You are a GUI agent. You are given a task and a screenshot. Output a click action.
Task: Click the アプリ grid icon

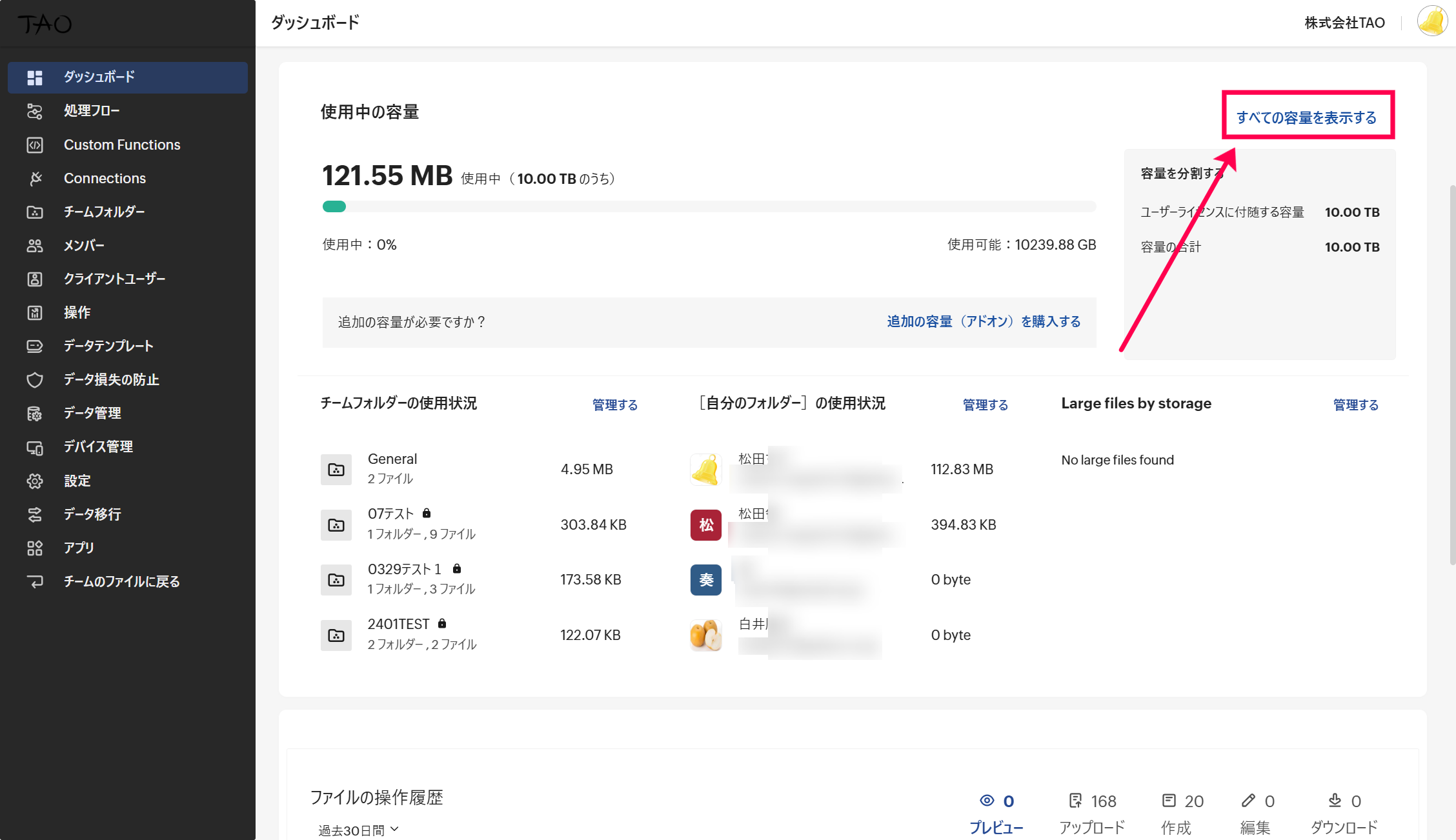tap(35, 548)
